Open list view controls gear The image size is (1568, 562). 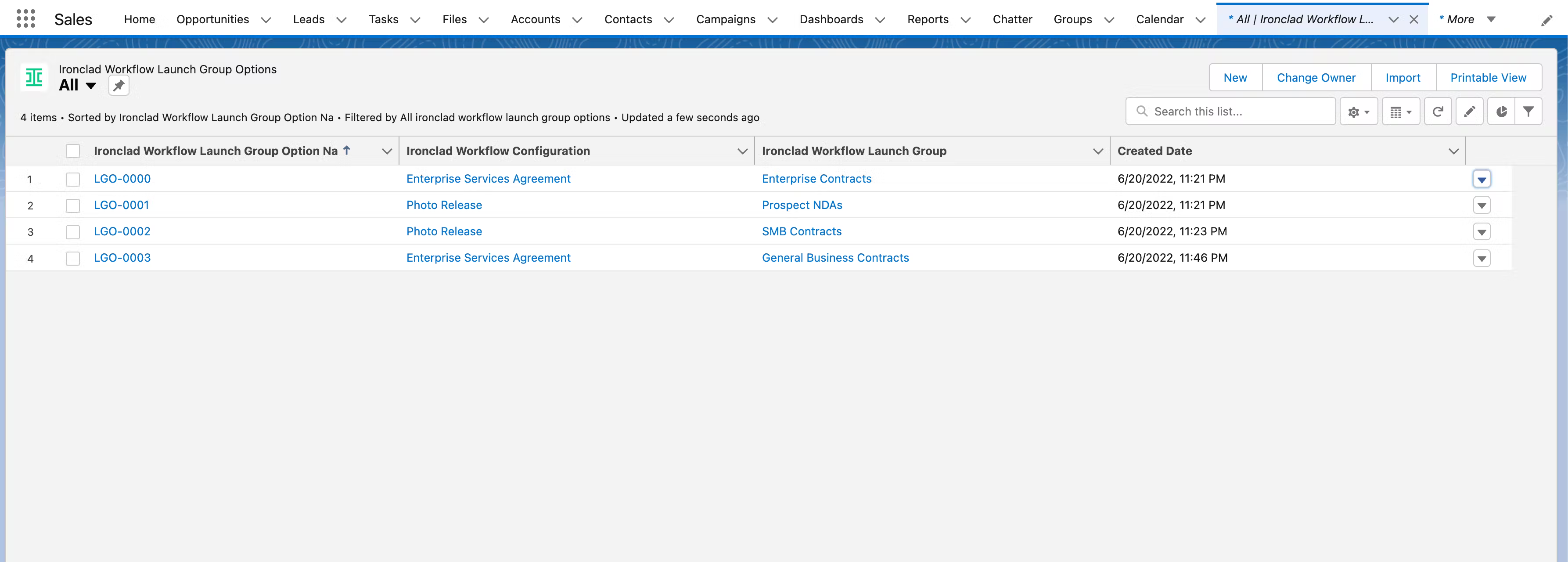point(1359,112)
